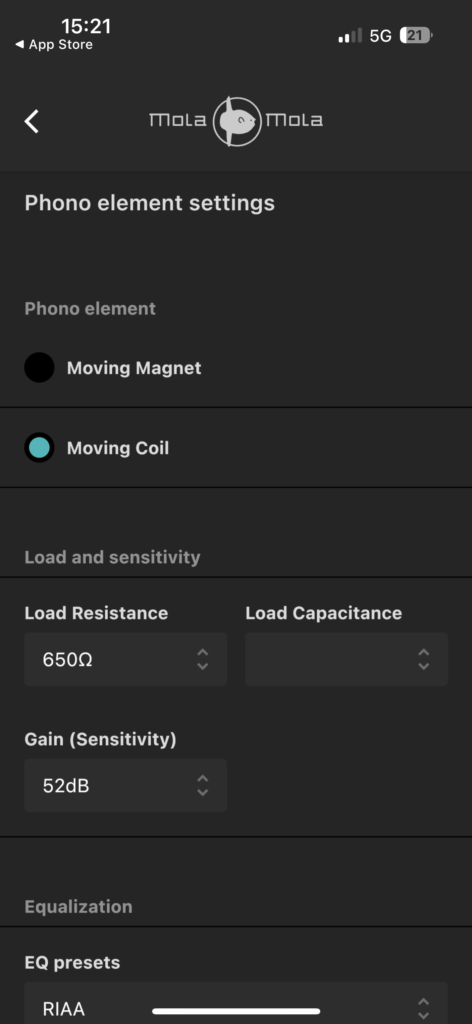Open the EQ presets RIAA dropdown
Image resolution: width=472 pixels, height=1024 pixels.
[236, 1002]
